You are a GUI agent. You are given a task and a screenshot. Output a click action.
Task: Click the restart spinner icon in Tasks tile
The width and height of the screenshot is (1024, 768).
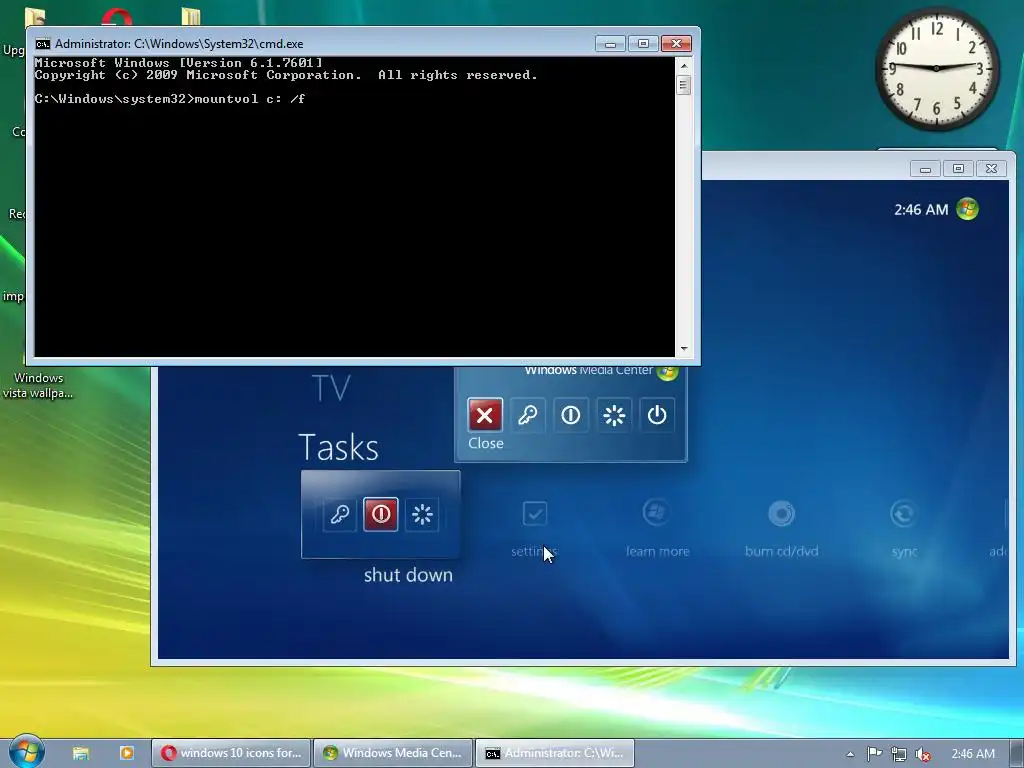click(x=422, y=514)
